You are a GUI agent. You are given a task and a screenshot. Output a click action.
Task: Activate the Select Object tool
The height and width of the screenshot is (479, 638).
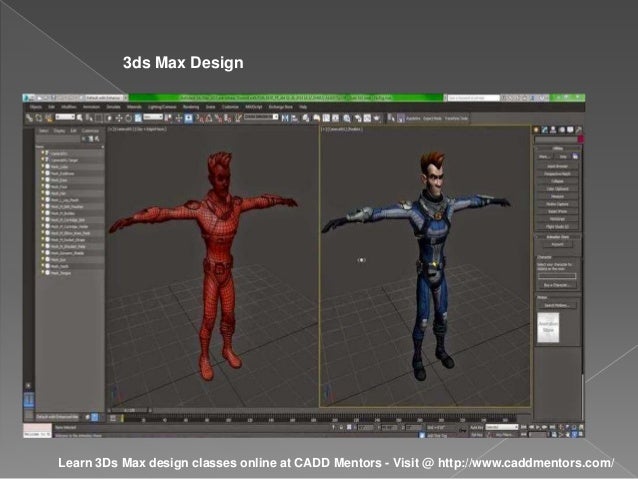(x=79, y=118)
